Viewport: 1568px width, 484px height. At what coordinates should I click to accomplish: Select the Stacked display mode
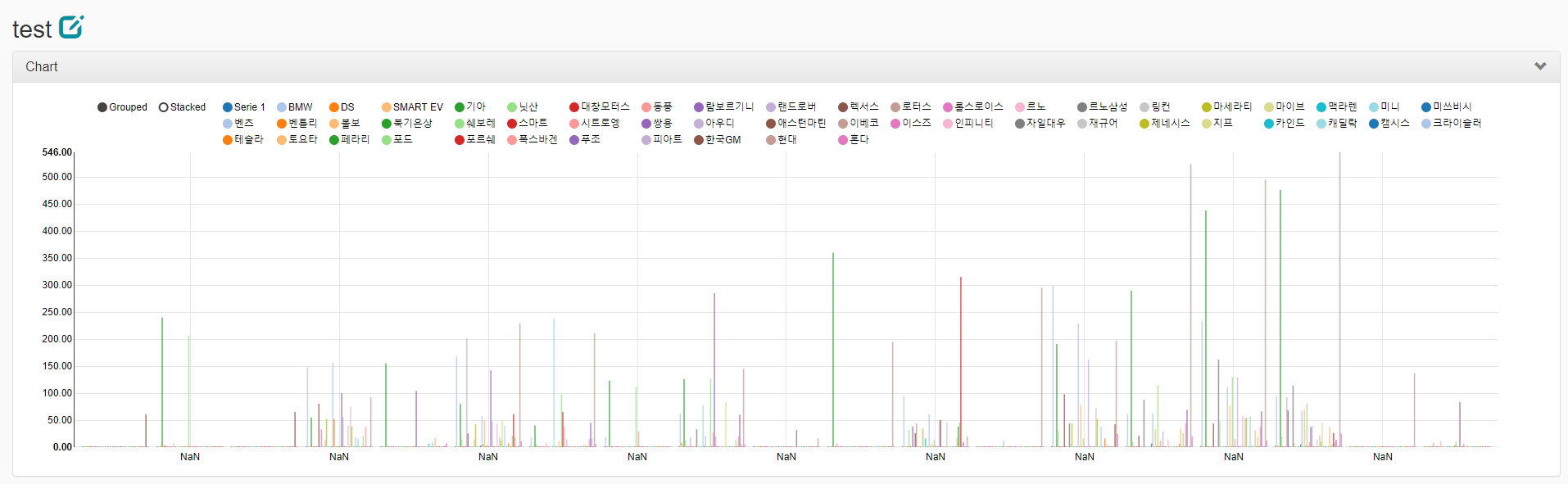(x=182, y=107)
